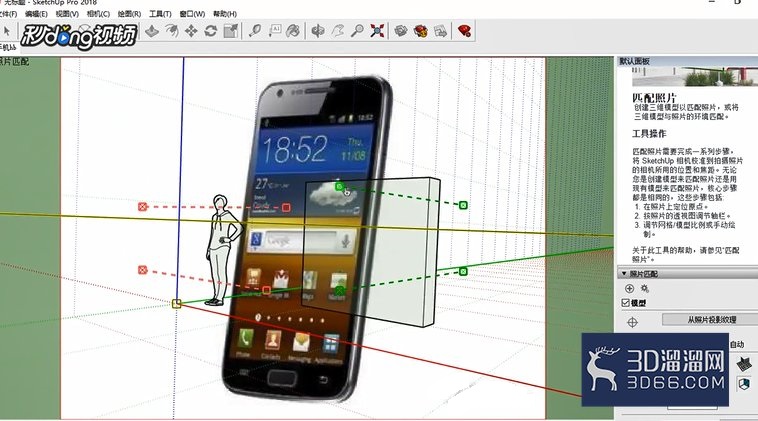This screenshot has height=421, width=758.
Task: Click the instructor preview thumbnail
Action: (x=695, y=76)
